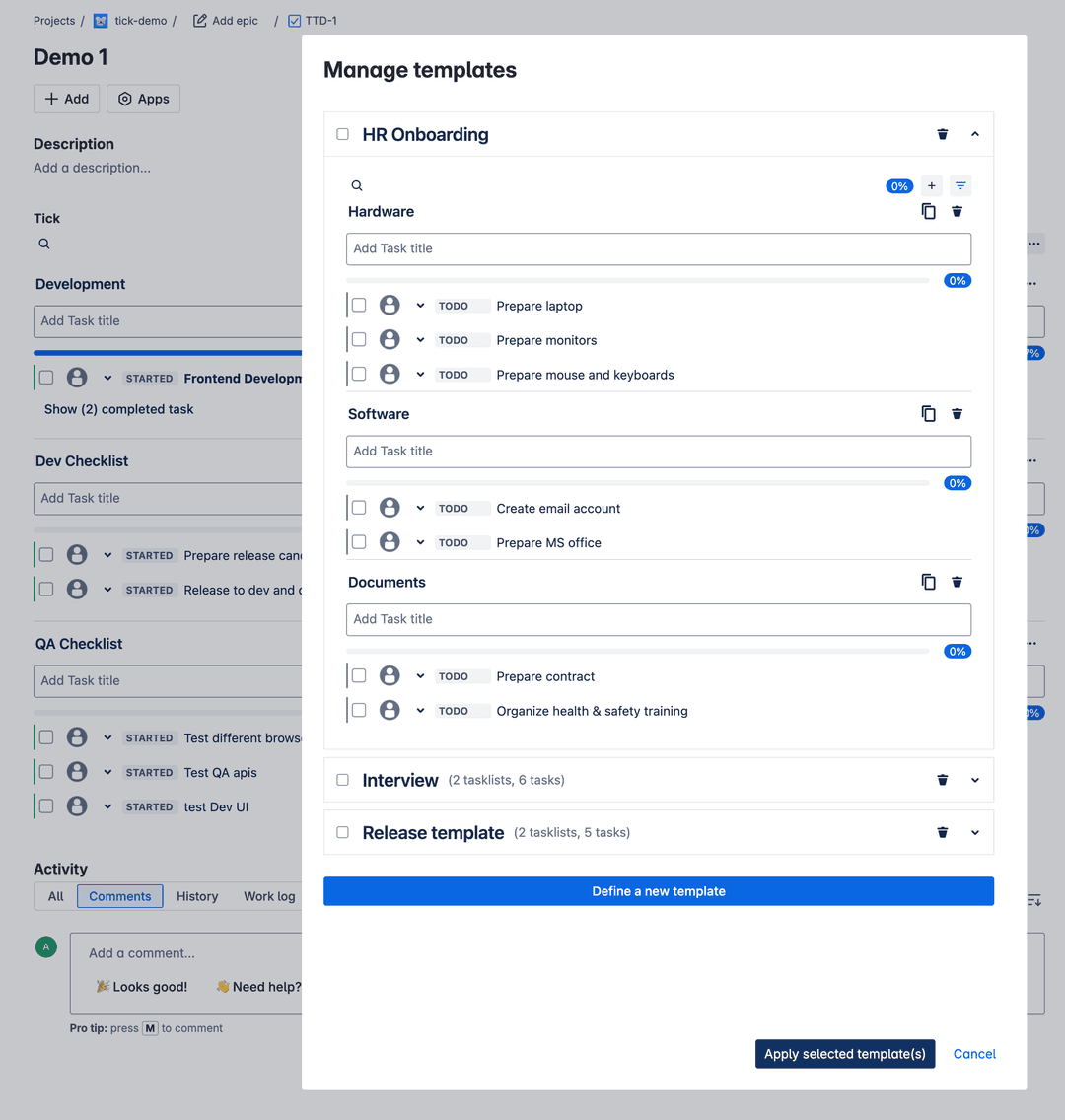The width and height of the screenshot is (1065, 1120).
Task: Open TTD-1 issue link in breadcrumbs
Action: tap(320, 21)
